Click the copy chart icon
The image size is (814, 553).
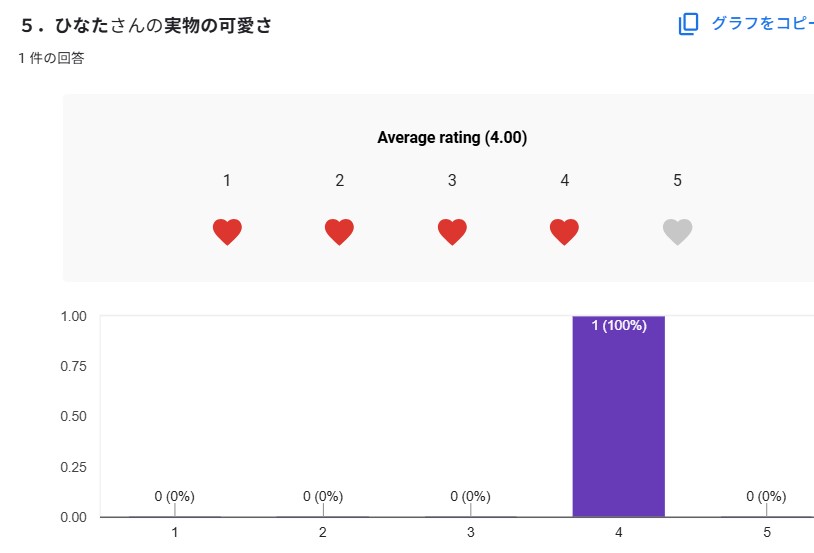point(688,24)
